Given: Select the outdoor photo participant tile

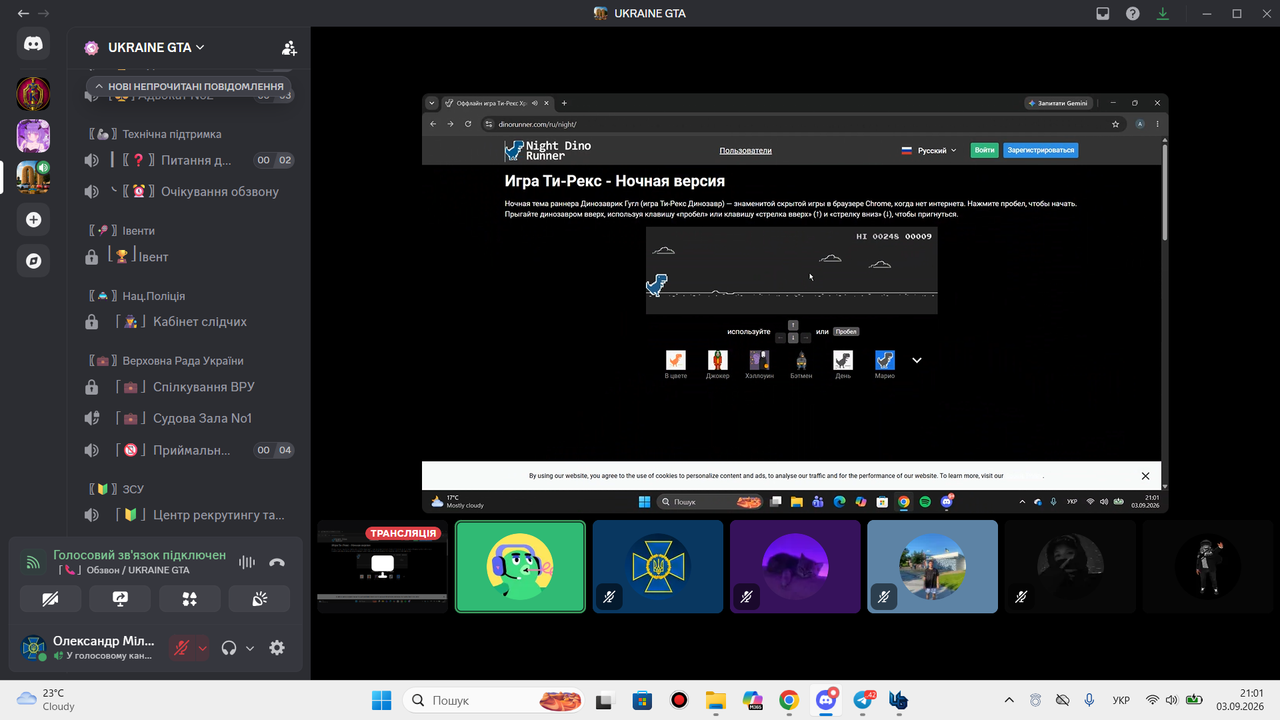Looking at the screenshot, I should click(x=932, y=566).
